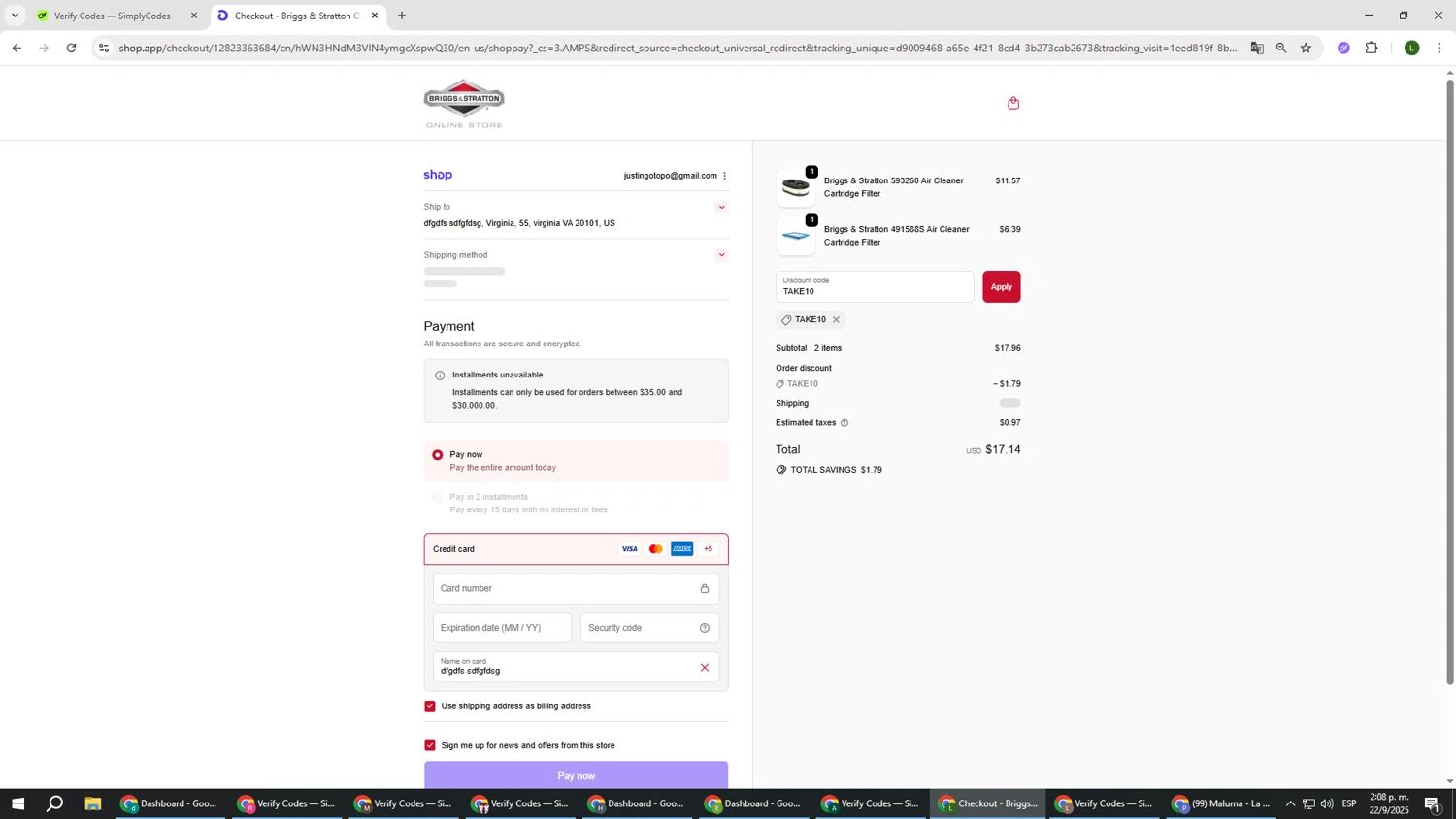The height and width of the screenshot is (819, 1456).
Task: Open the clock showing 2:08 p. m.
Action: pos(1389,803)
